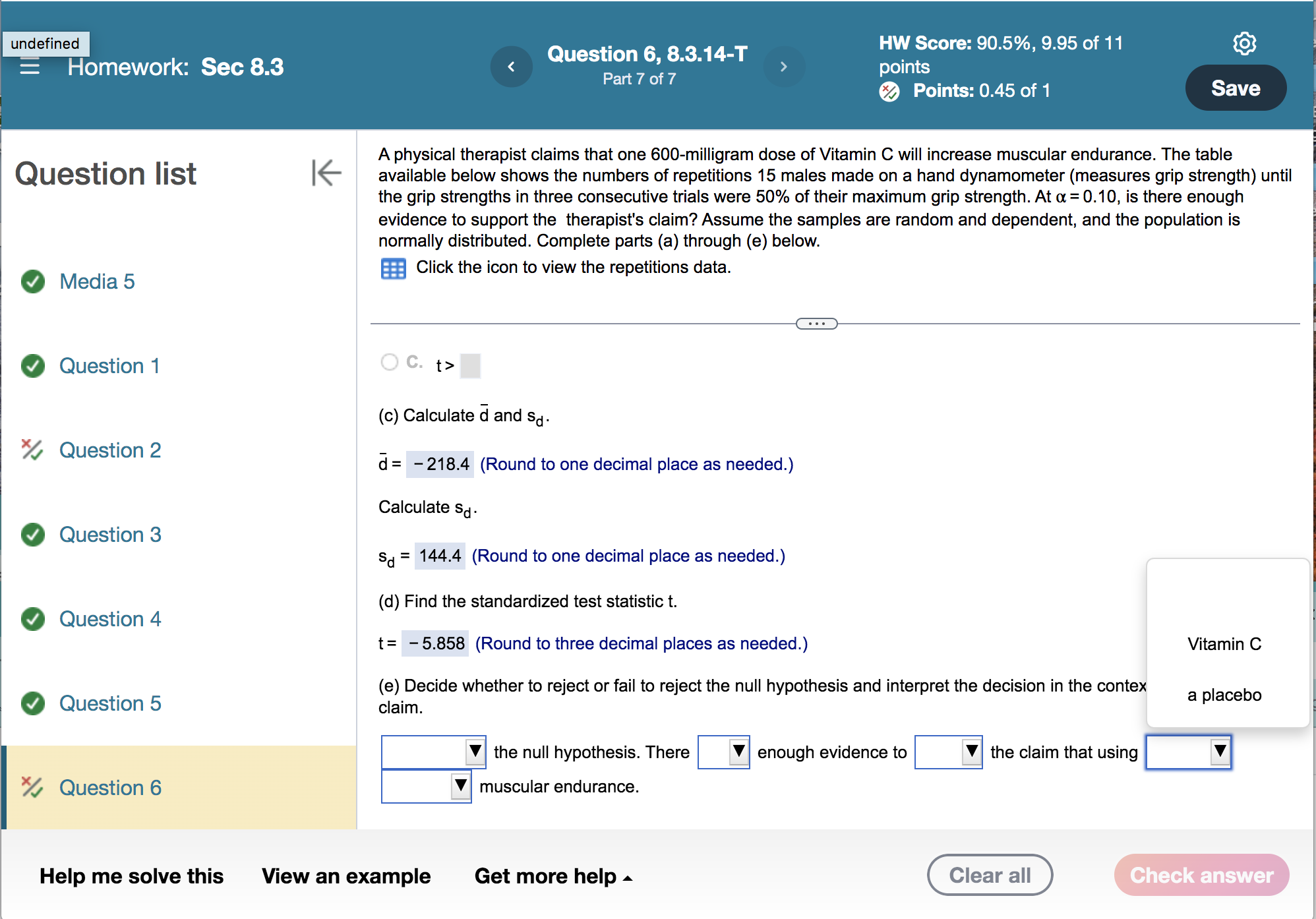Open settings gear icon

tap(1244, 44)
